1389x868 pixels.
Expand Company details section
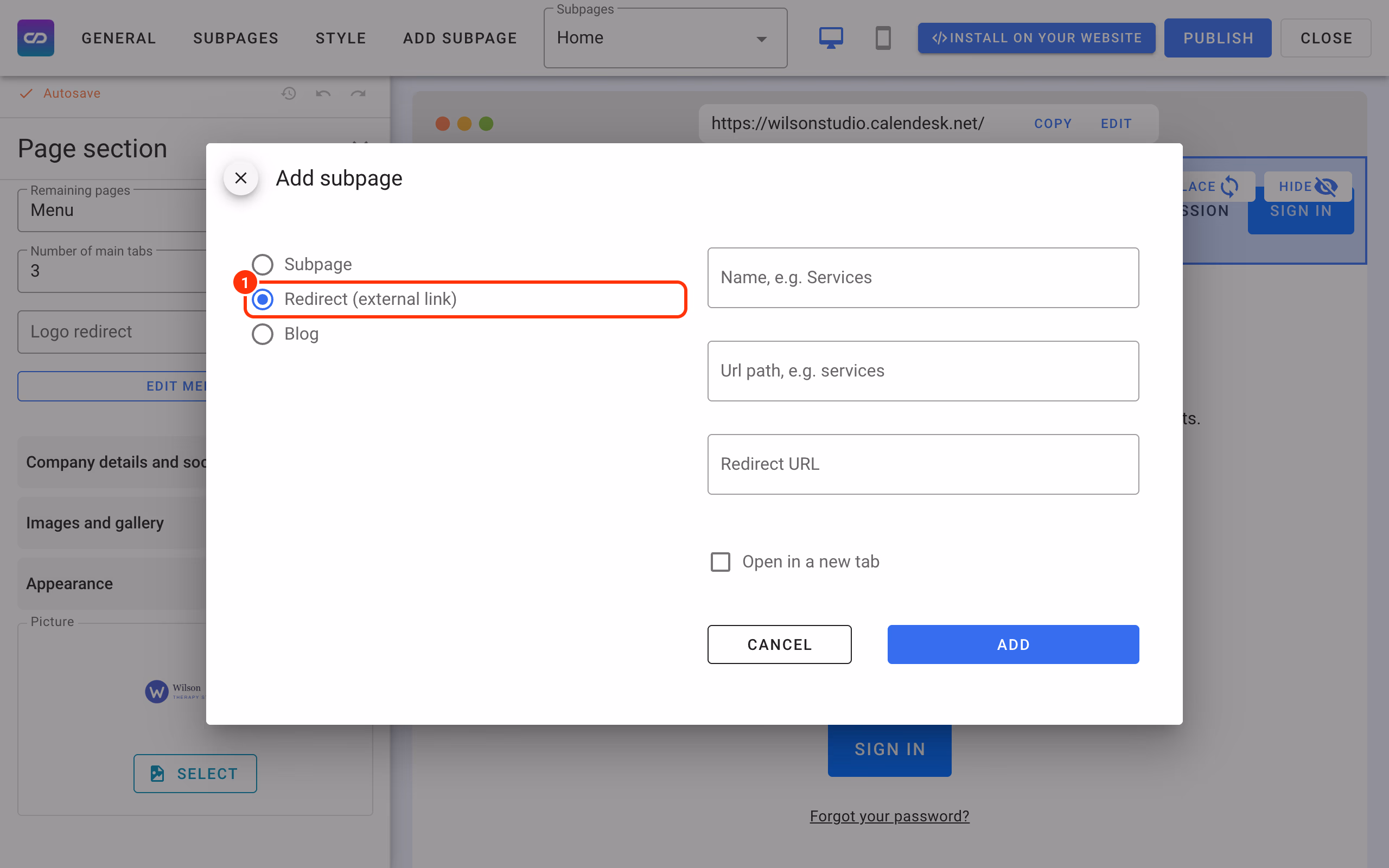(112, 462)
